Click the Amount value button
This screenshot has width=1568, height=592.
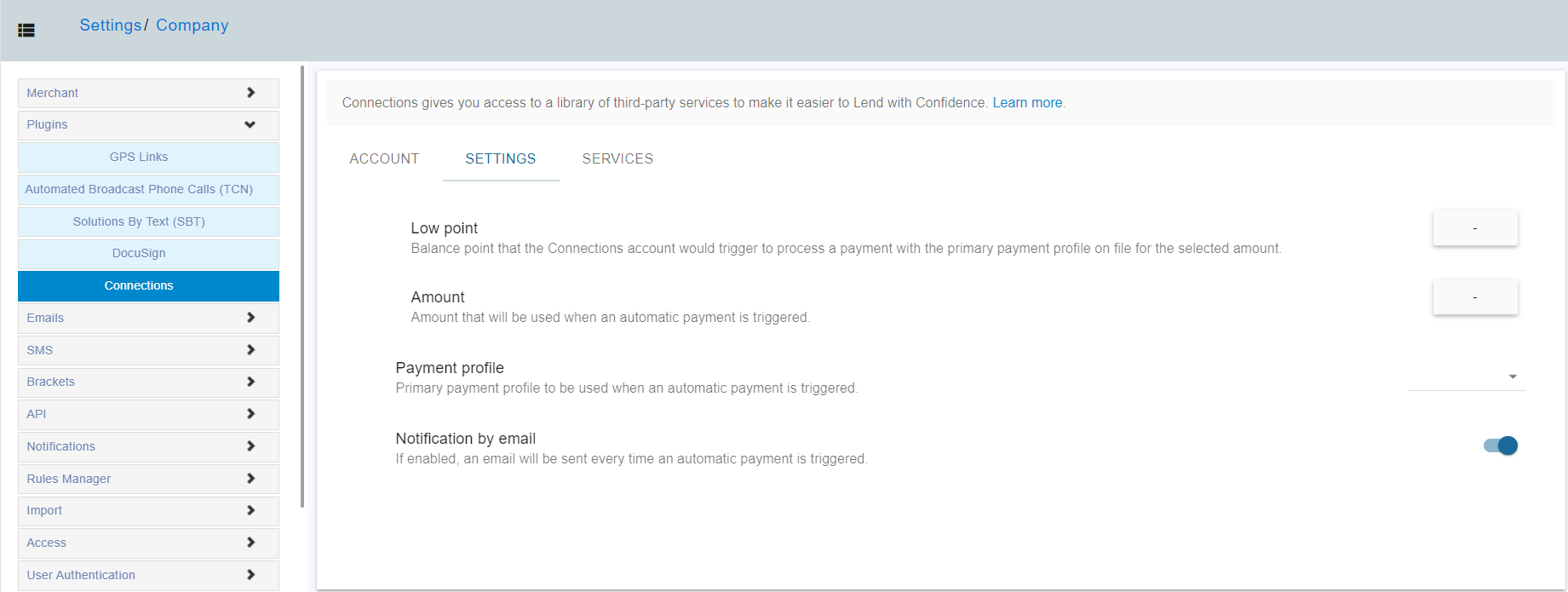coord(1475,296)
